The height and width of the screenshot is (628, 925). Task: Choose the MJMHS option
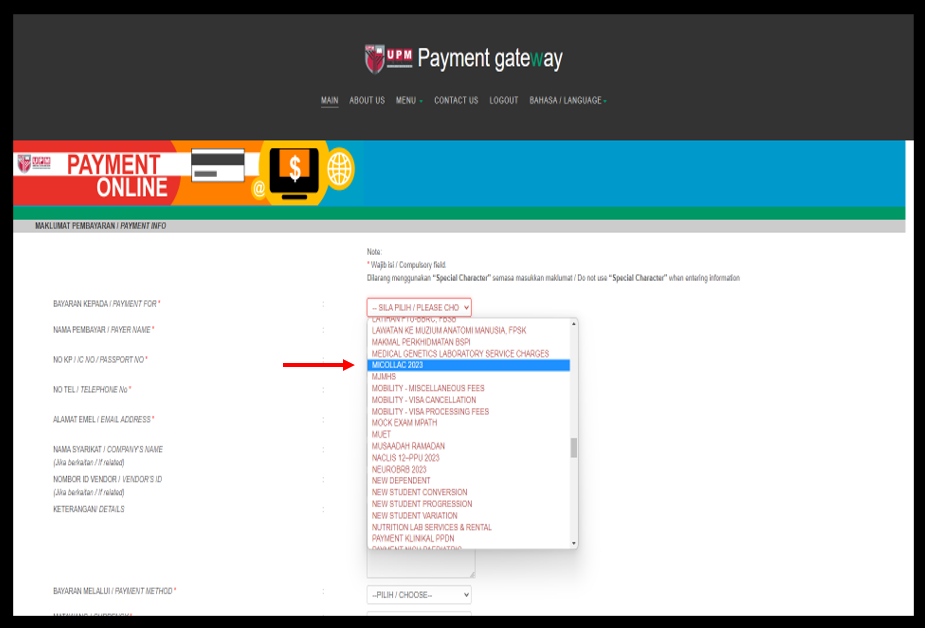click(x=468, y=376)
